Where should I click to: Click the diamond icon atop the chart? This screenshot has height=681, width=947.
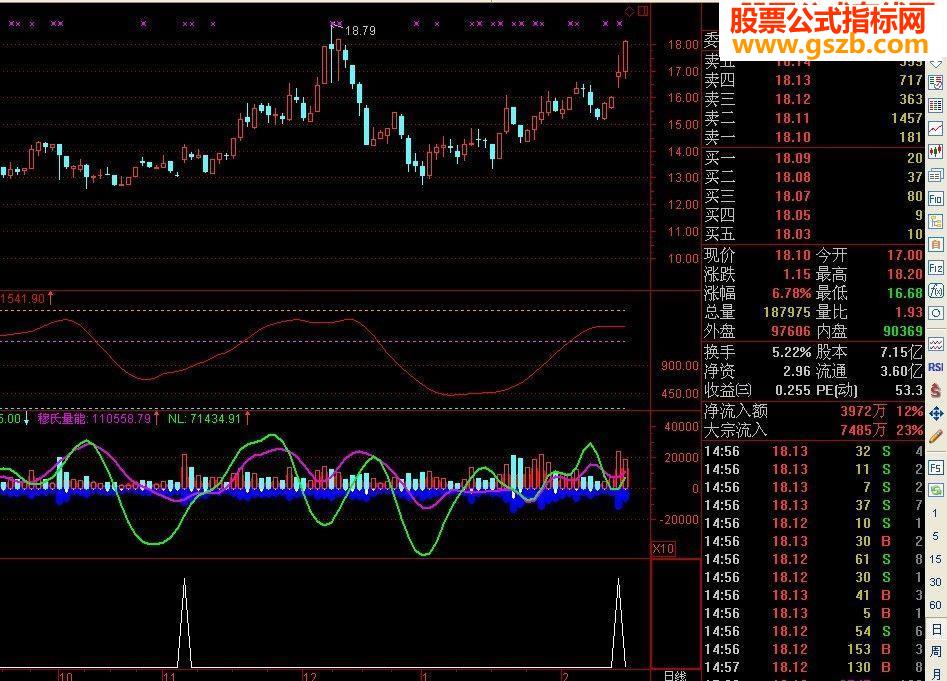[x=629, y=11]
